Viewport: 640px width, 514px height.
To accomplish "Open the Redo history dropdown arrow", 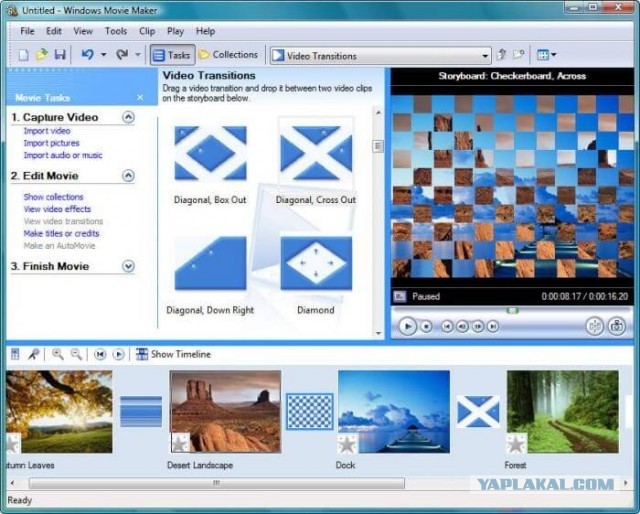I will point(138,55).
